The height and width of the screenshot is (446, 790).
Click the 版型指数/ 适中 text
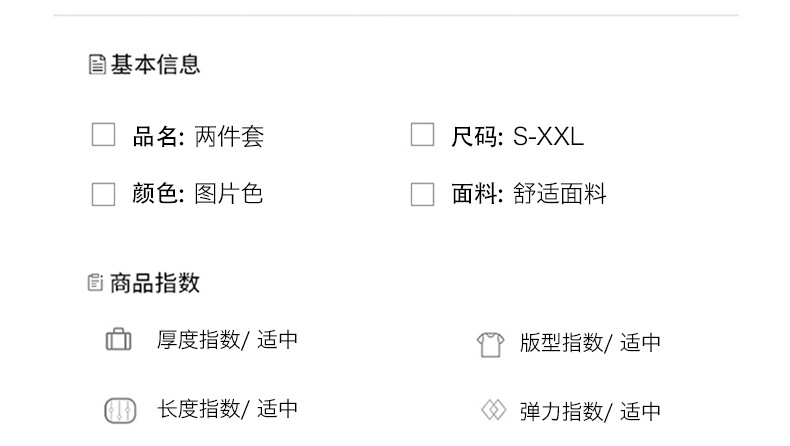point(590,343)
